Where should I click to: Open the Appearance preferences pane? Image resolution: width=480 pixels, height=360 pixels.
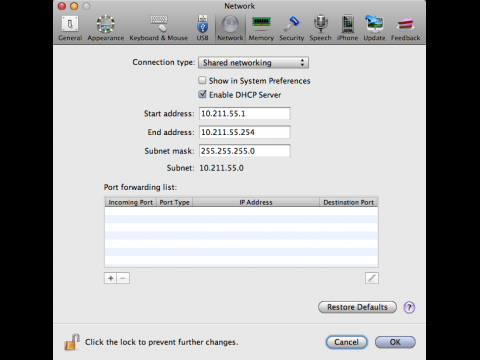[x=105, y=29]
